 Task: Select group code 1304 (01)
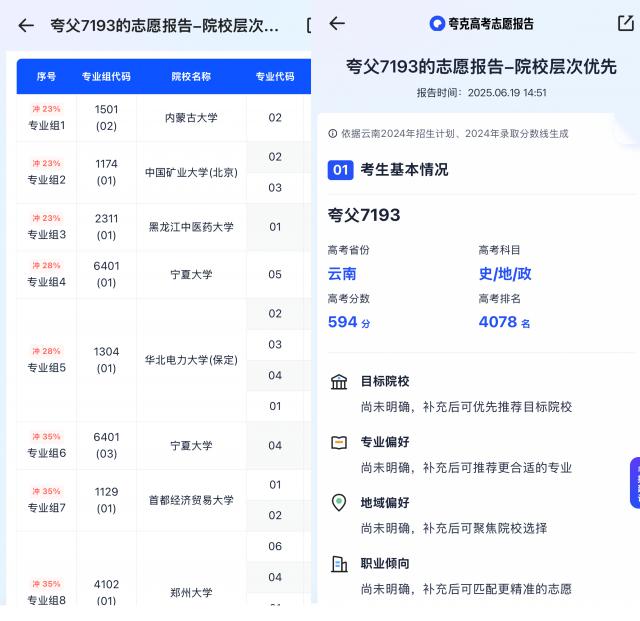pyautogui.click(x=106, y=360)
